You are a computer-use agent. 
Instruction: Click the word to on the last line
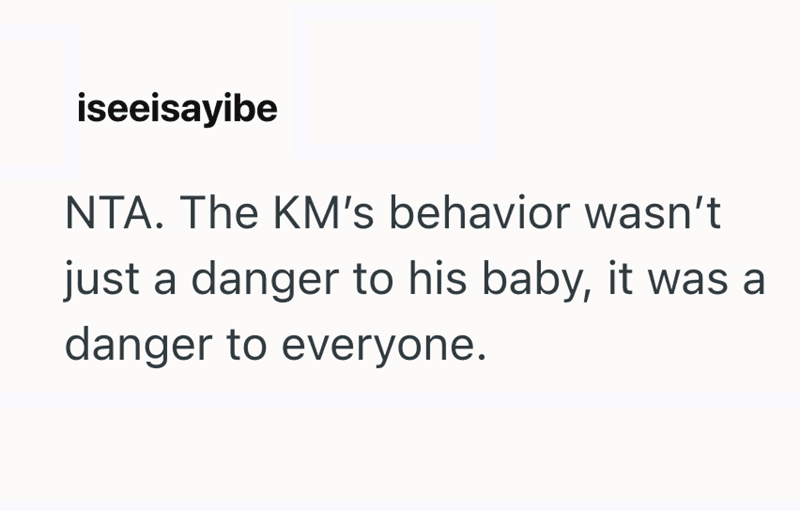tap(247, 346)
